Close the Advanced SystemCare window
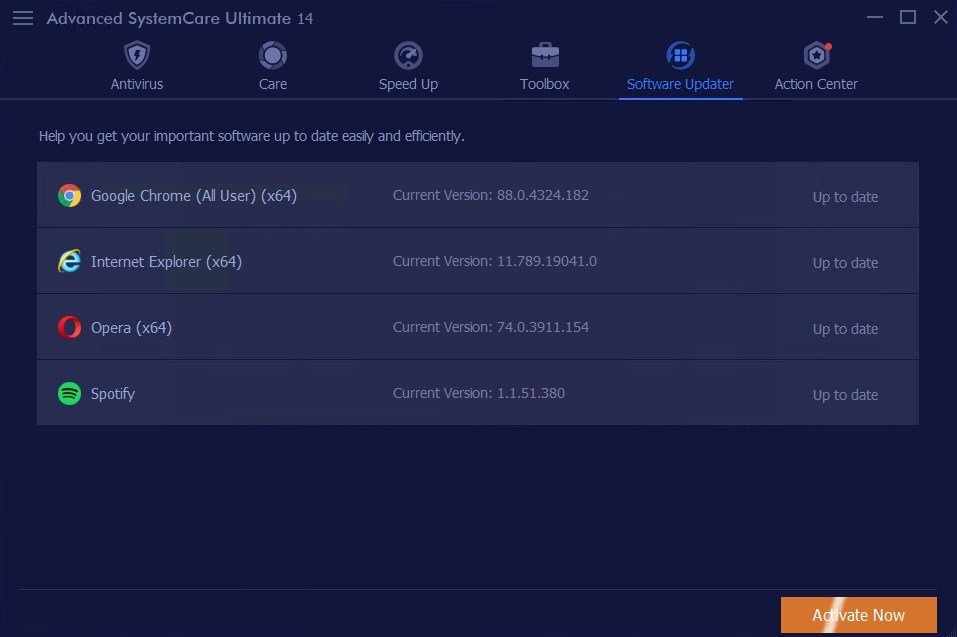 [941, 17]
